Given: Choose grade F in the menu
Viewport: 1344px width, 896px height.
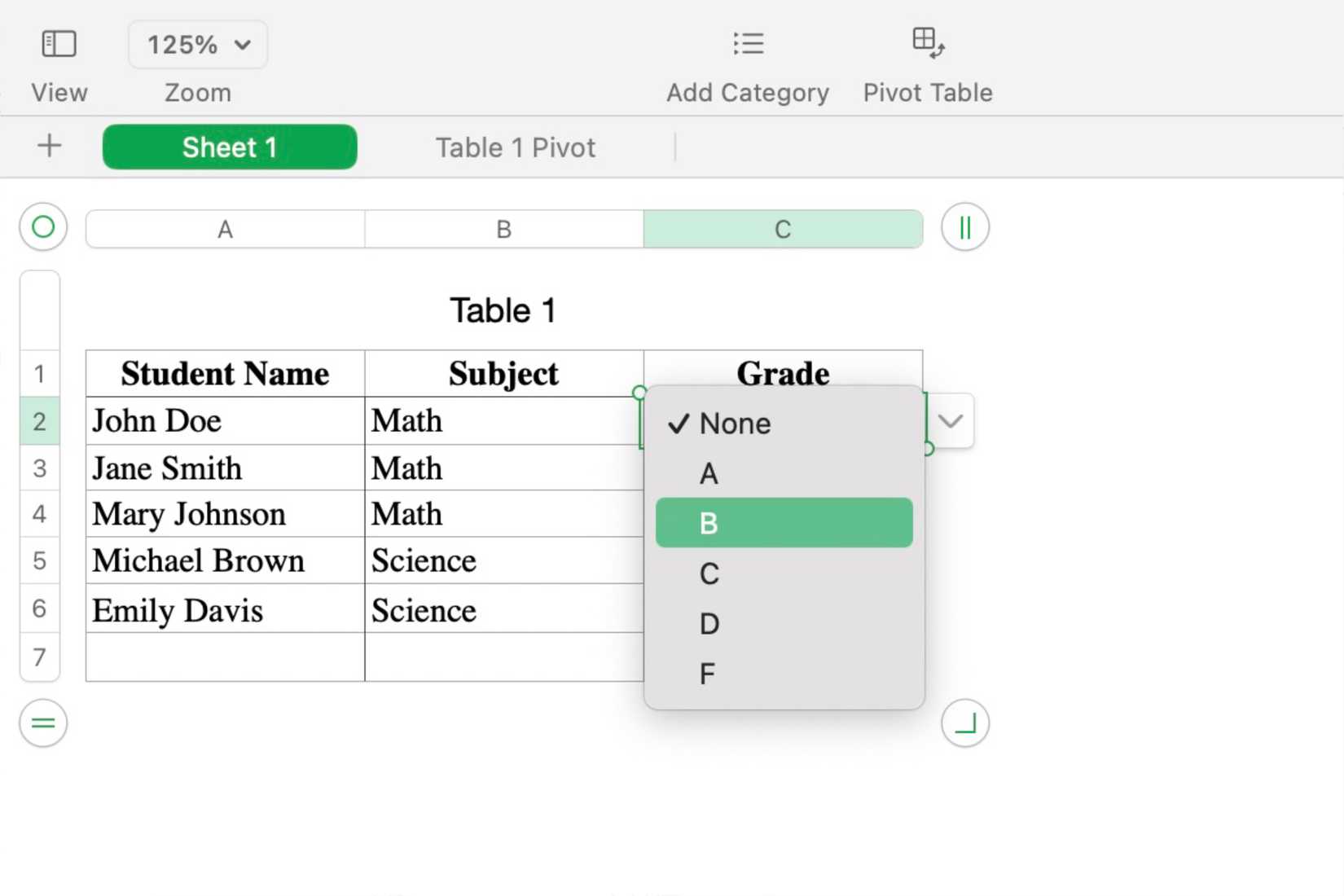Looking at the screenshot, I should click(x=707, y=674).
